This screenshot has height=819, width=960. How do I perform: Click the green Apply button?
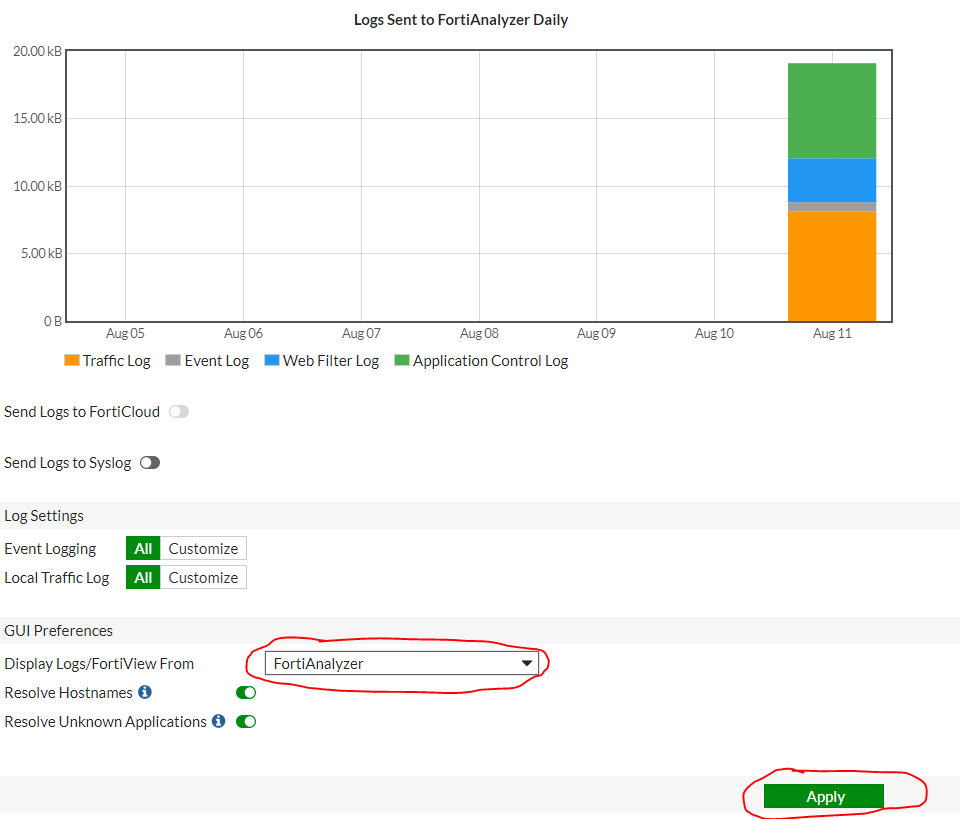(x=824, y=796)
